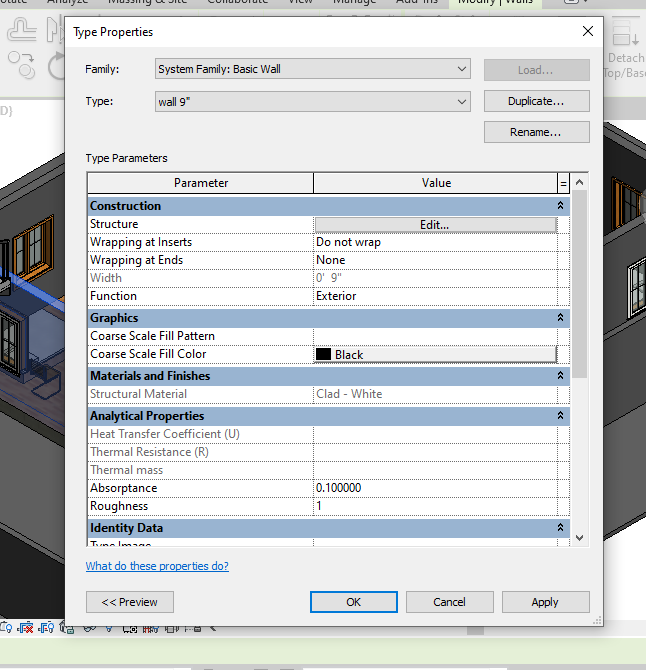Image resolution: width=646 pixels, height=670 pixels.
Task: Select the Modify | Walls ribbon tab
Action: [495, 2]
